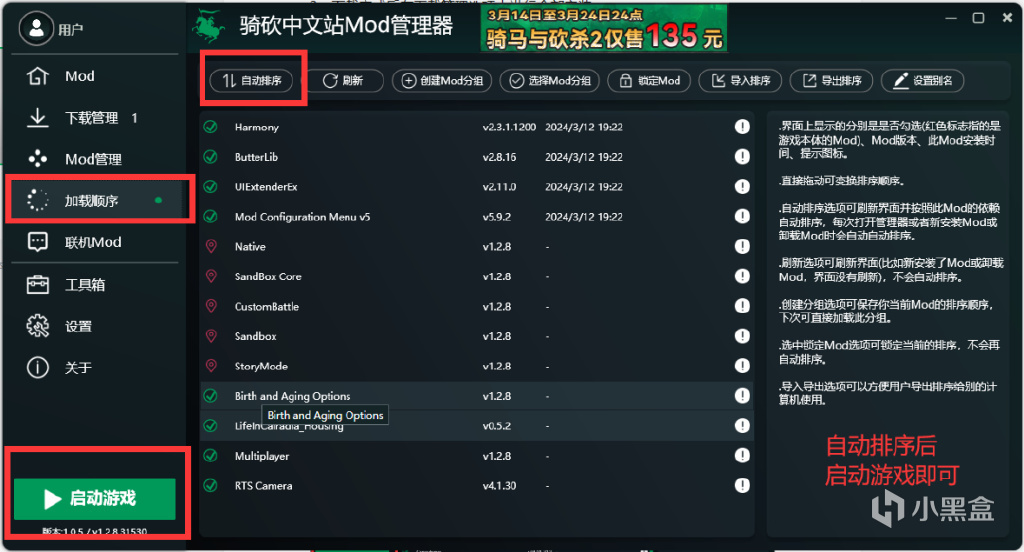Viewport: 1024px width, 552px height.
Task: Toggle LifeInCalradia_Housing mod checkmark
Action: point(210,426)
